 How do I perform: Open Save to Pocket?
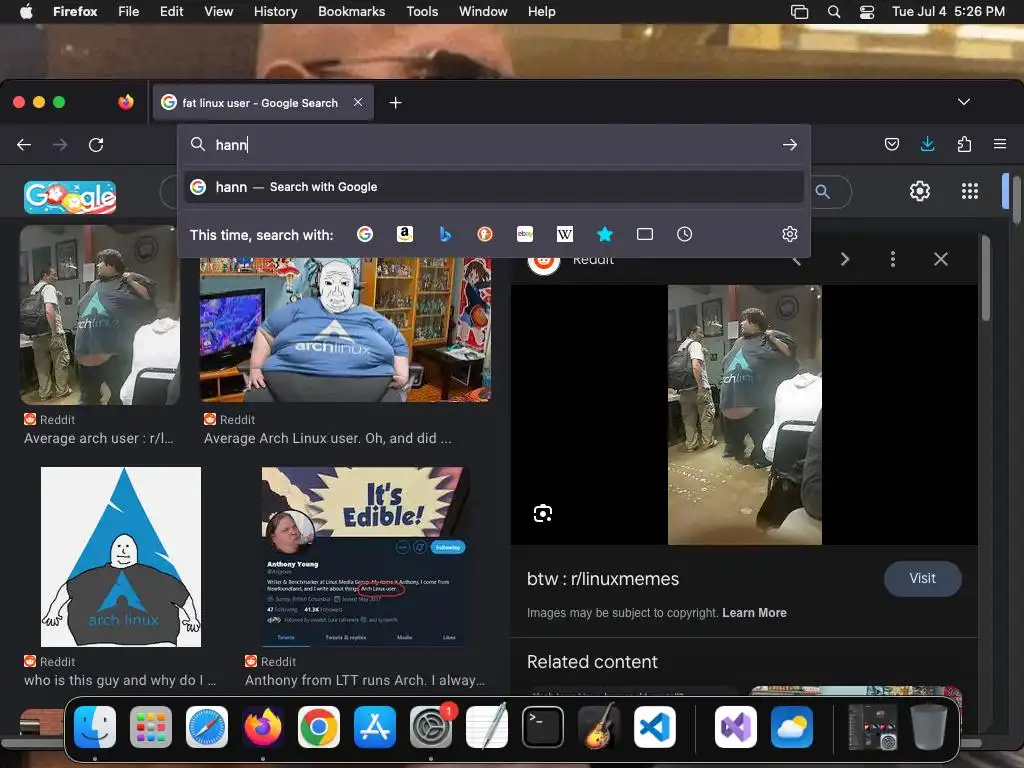pyautogui.click(x=891, y=144)
